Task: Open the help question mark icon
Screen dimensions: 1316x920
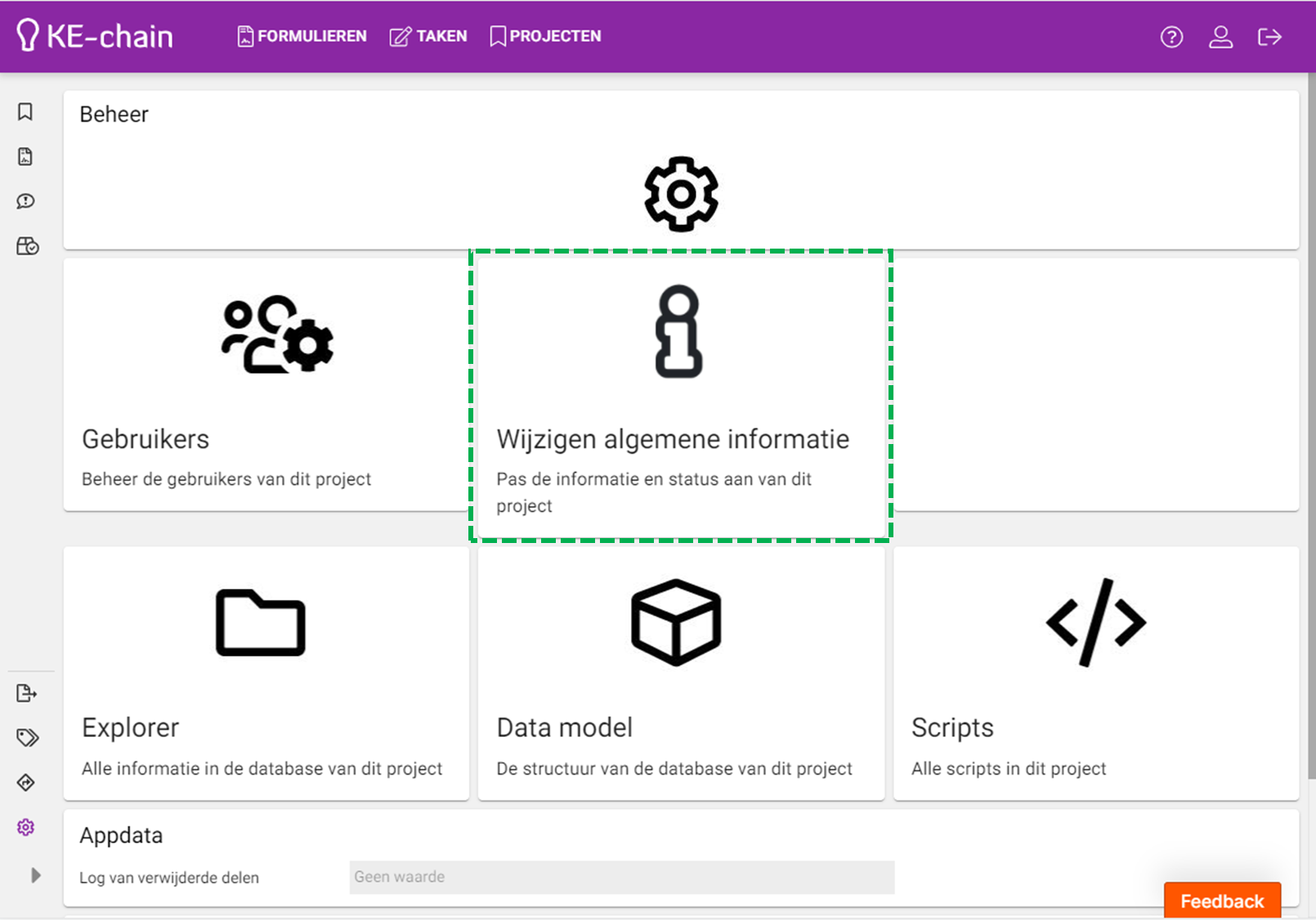Action: [1171, 37]
